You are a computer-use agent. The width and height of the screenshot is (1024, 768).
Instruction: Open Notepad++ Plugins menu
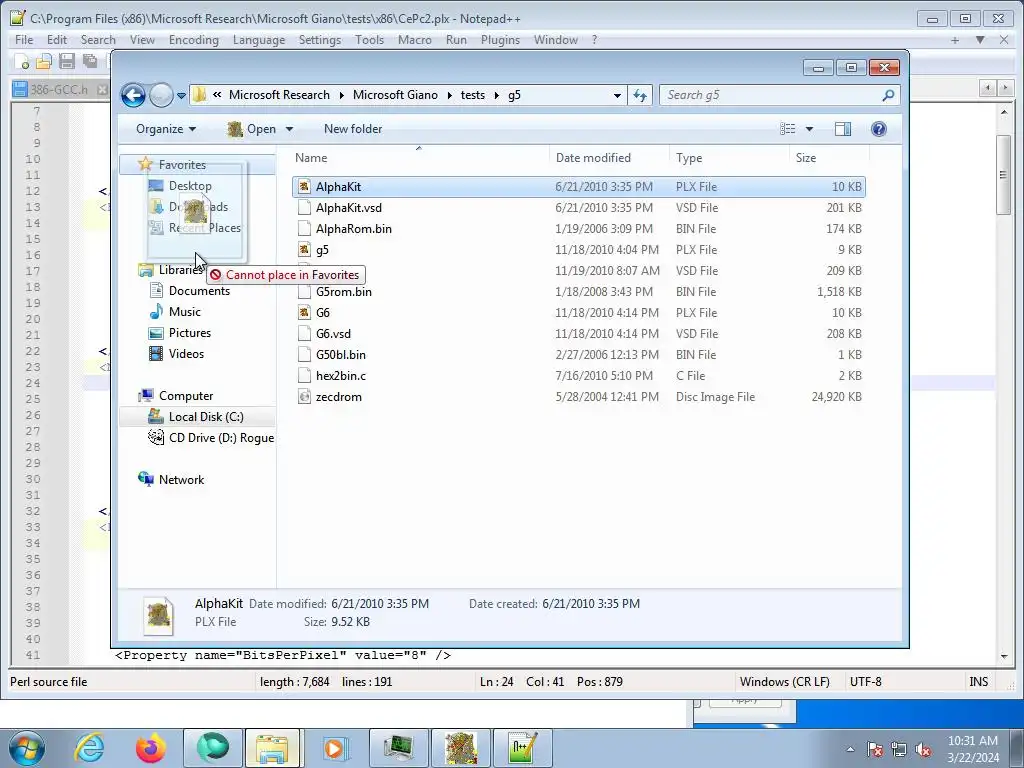pyautogui.click(x=500, y=40)
